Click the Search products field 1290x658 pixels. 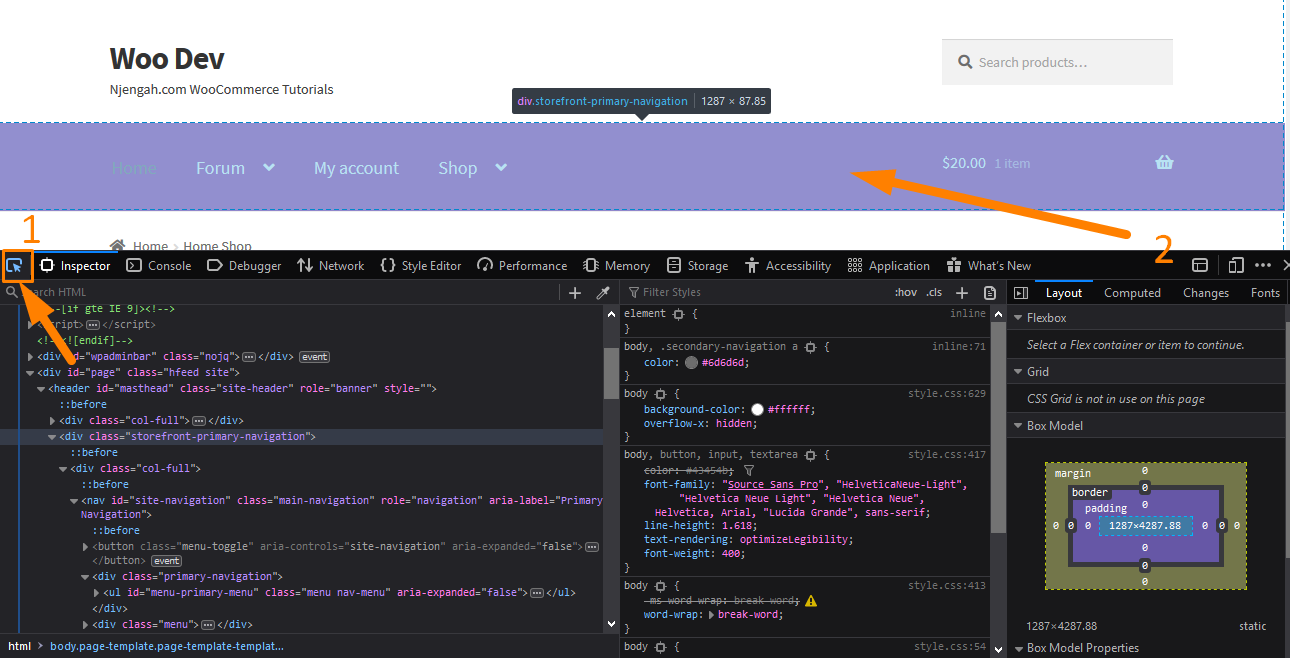click(x=1057, y=62)
